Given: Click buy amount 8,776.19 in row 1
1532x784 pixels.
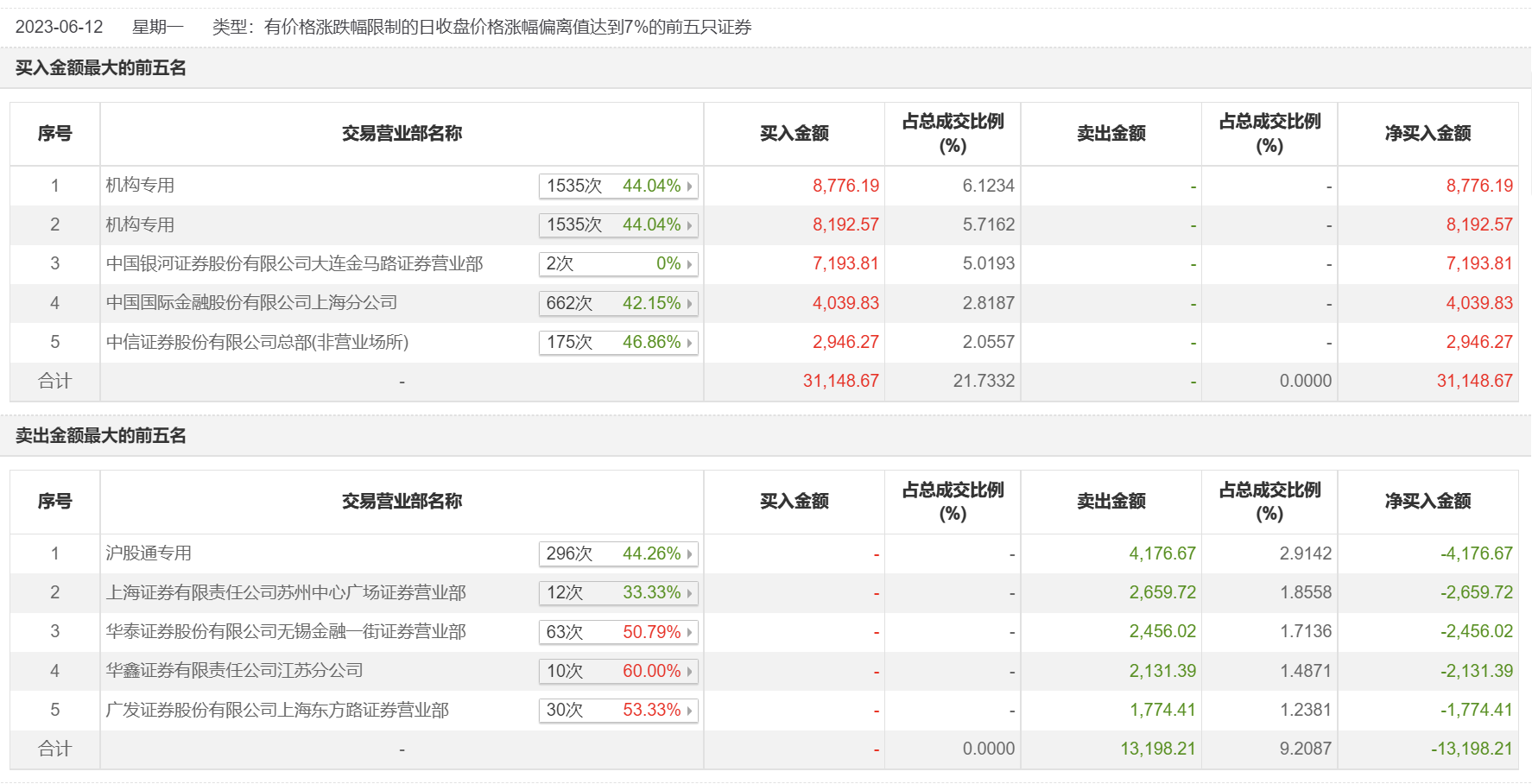Looking at the screenshot, I should pyautogui.click(x=845, y=186).
